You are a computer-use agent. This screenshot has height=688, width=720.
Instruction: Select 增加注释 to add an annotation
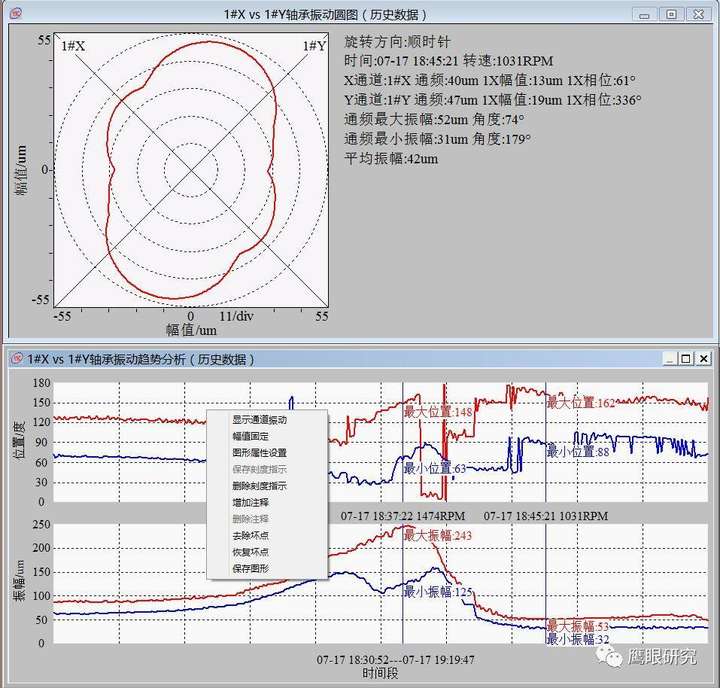pos(250,502)
